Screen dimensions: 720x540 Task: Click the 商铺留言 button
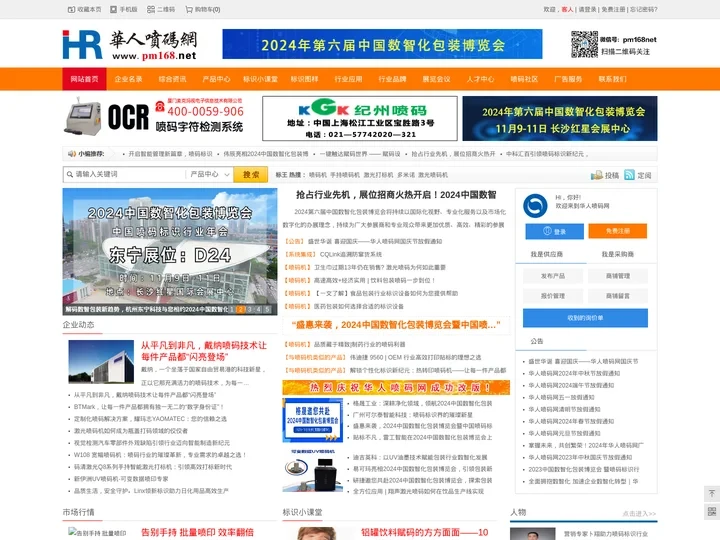618,296
